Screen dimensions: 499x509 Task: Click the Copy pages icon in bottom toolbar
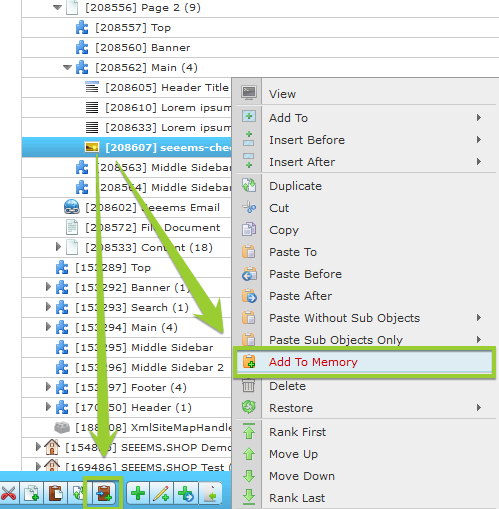(x=32, y=493)
